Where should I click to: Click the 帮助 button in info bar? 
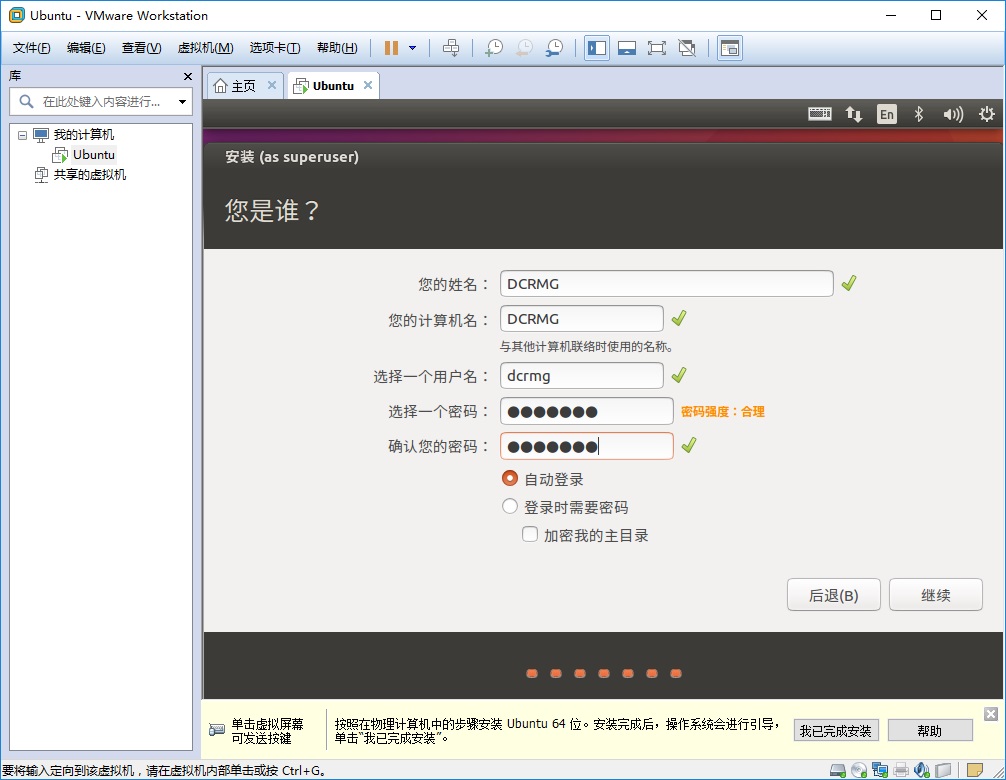click(930, 731)
